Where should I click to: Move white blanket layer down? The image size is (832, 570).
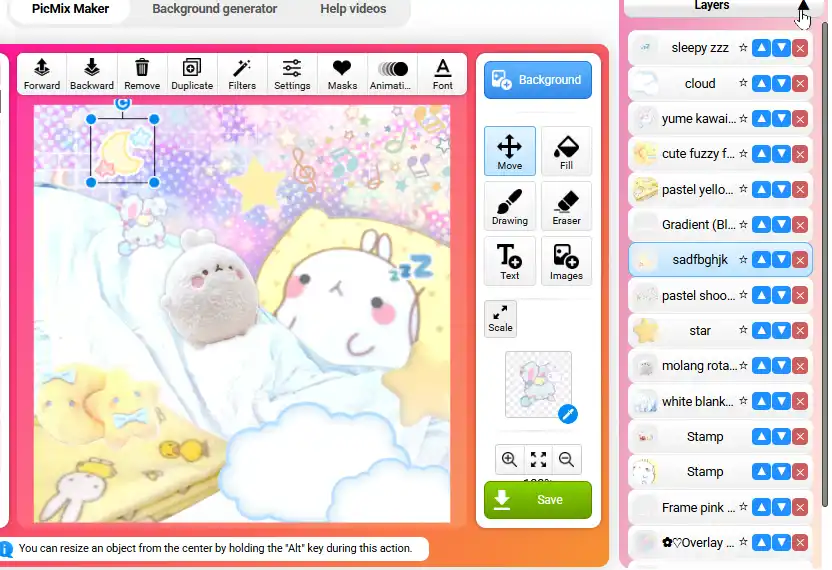(781, 401)
